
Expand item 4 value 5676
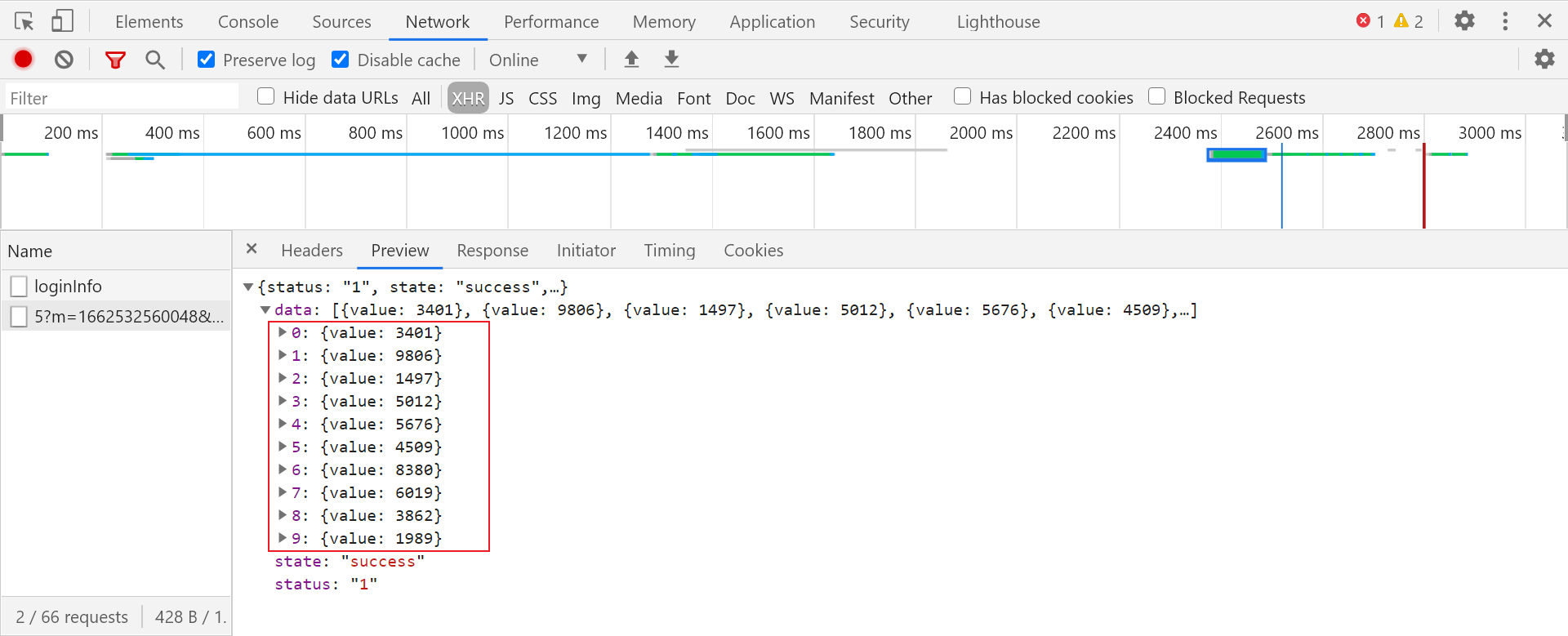pyautogui.click(x=283, y=424)
